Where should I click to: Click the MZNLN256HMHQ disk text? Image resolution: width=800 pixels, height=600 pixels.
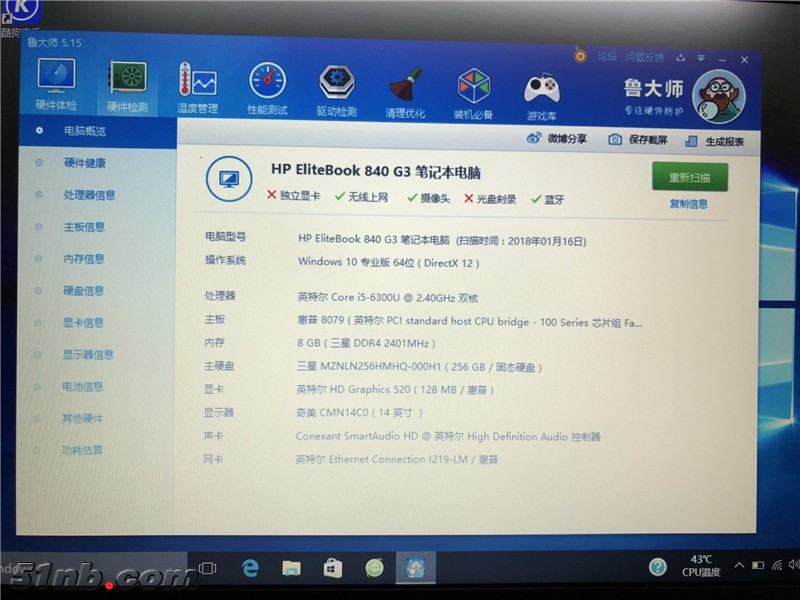click(419, 366)
